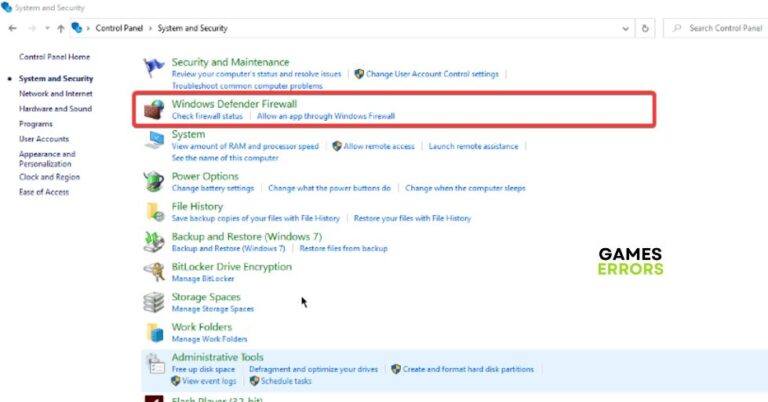Screen dimensions: 768x402
Task: Expand the address bar history dropdown
Action: (x=625, y=28)
